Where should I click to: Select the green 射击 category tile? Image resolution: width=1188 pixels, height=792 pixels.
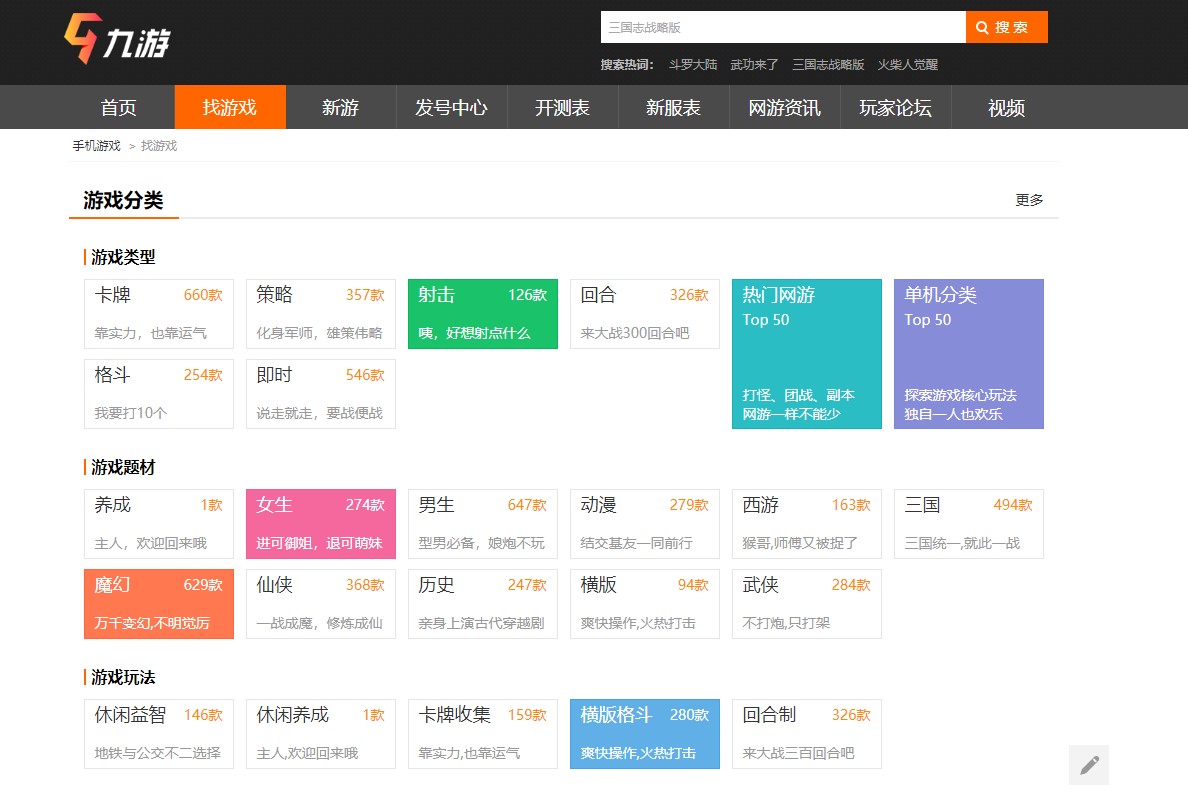(x=482, y=314)
